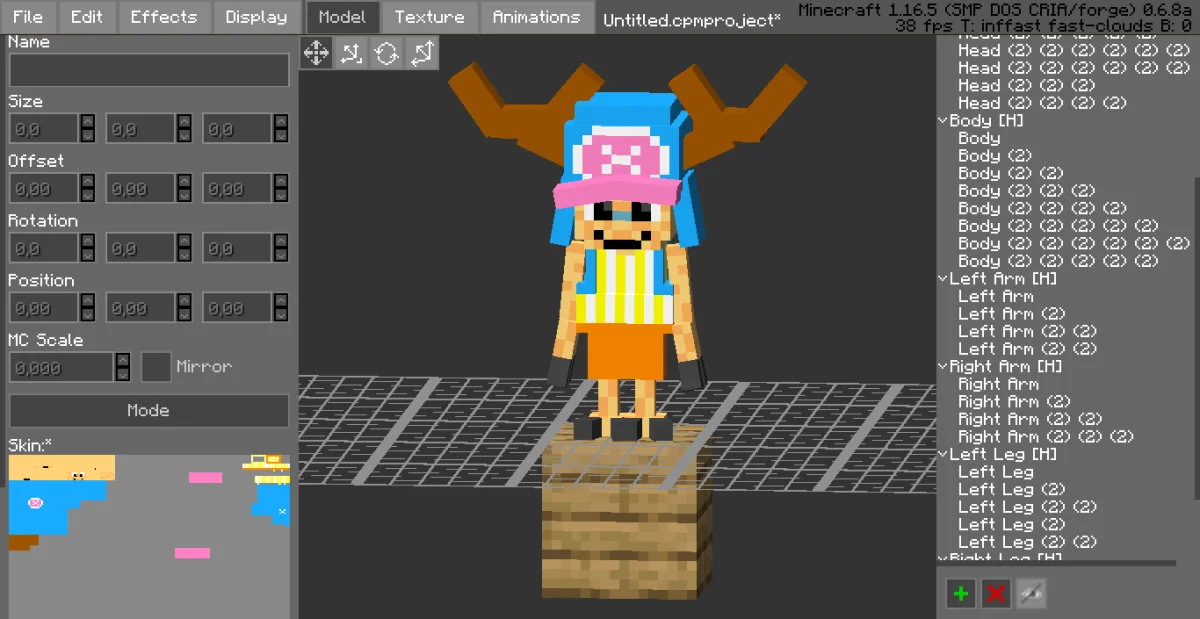1200x619 pixels.
Task: Click the Chopper character model in viewport
Action: [x=627, y=250]
